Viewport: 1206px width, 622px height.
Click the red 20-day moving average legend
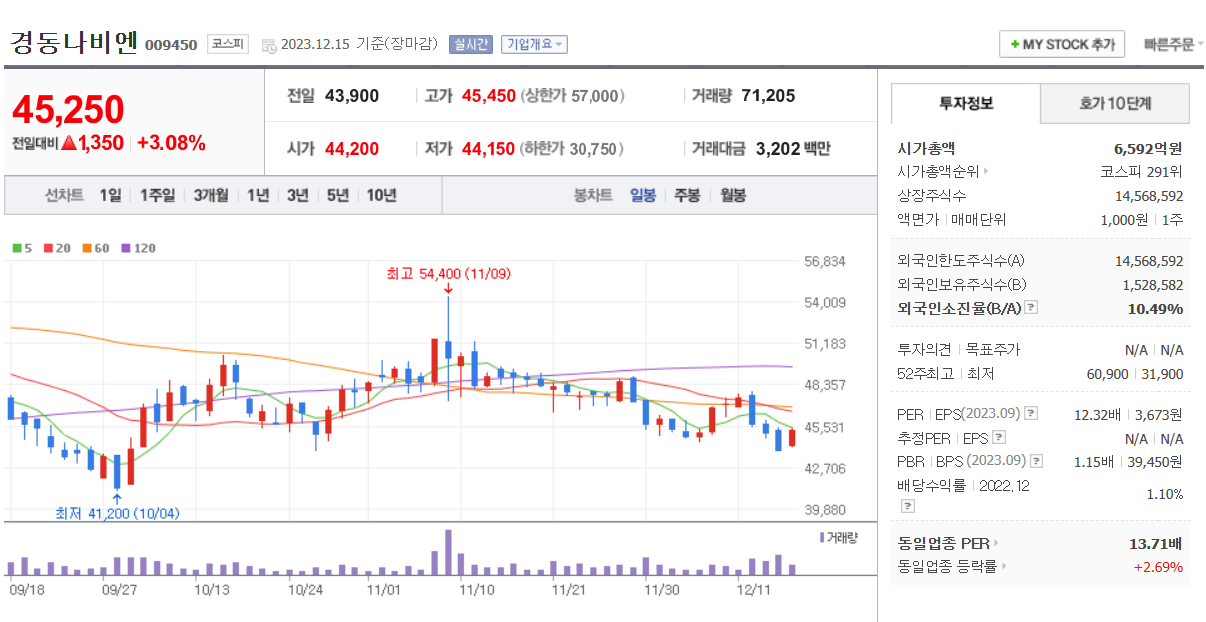pos(56,247)
